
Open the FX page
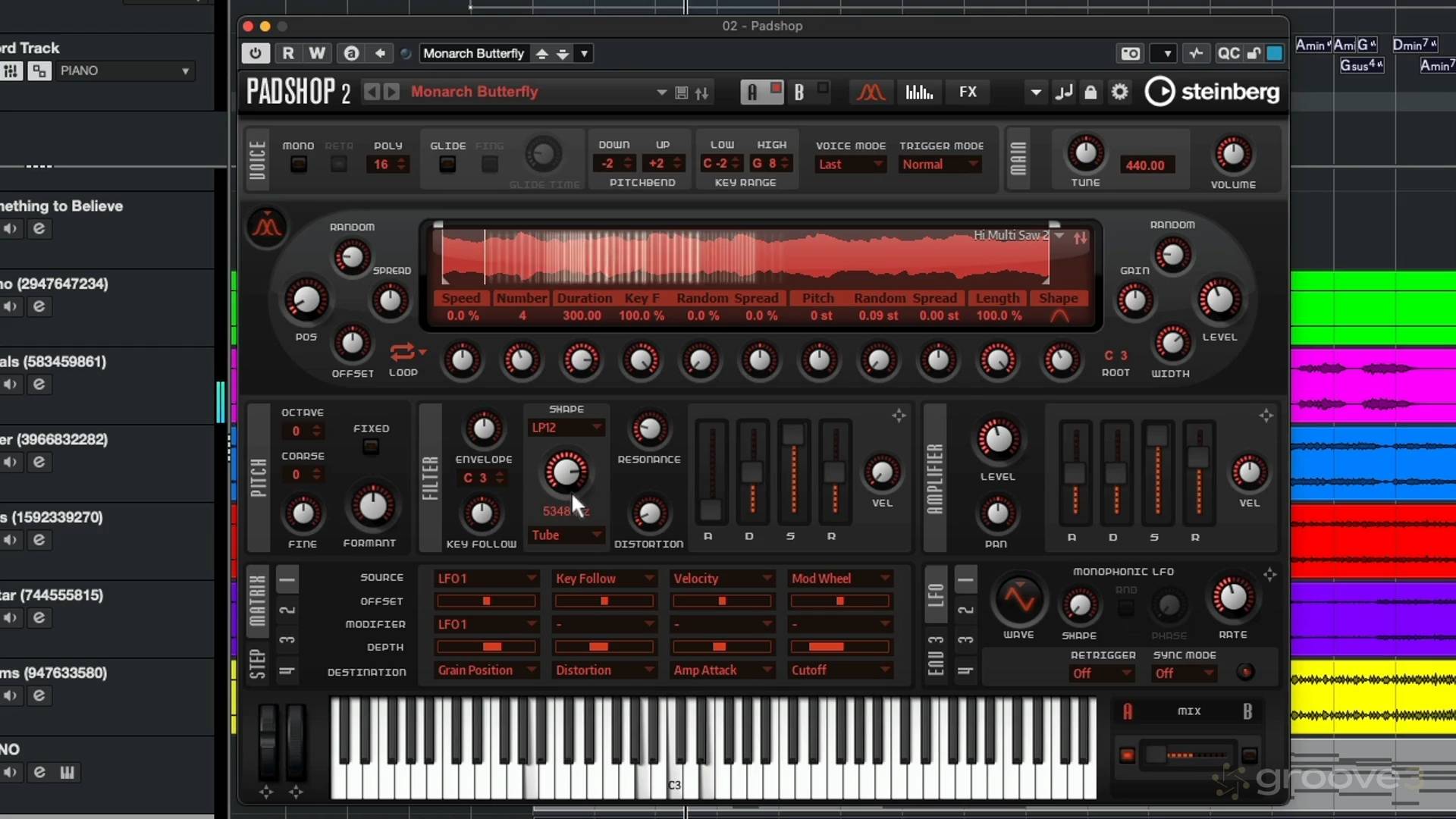point(968,92)
